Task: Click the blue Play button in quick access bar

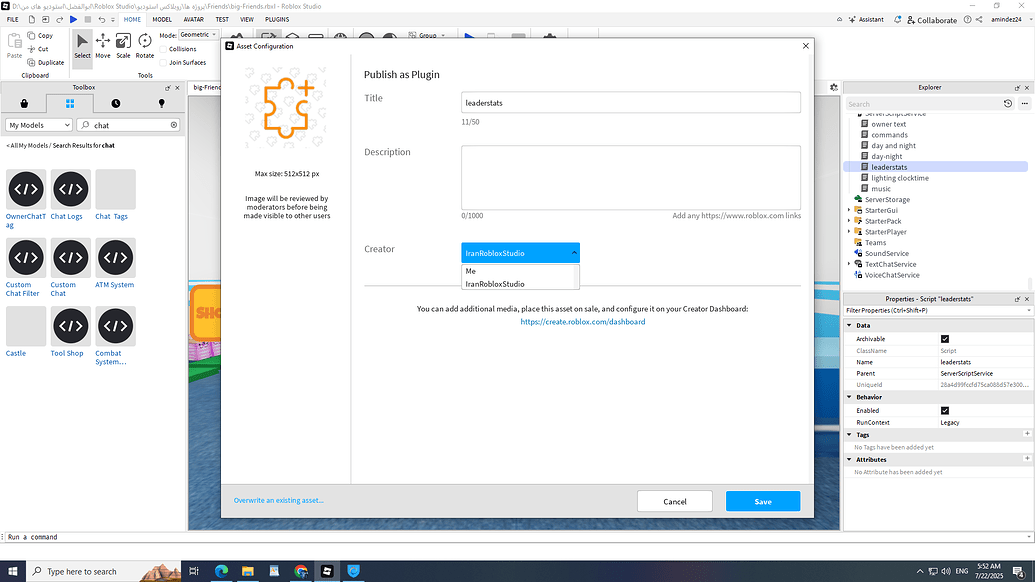Action: pos(73,20)
